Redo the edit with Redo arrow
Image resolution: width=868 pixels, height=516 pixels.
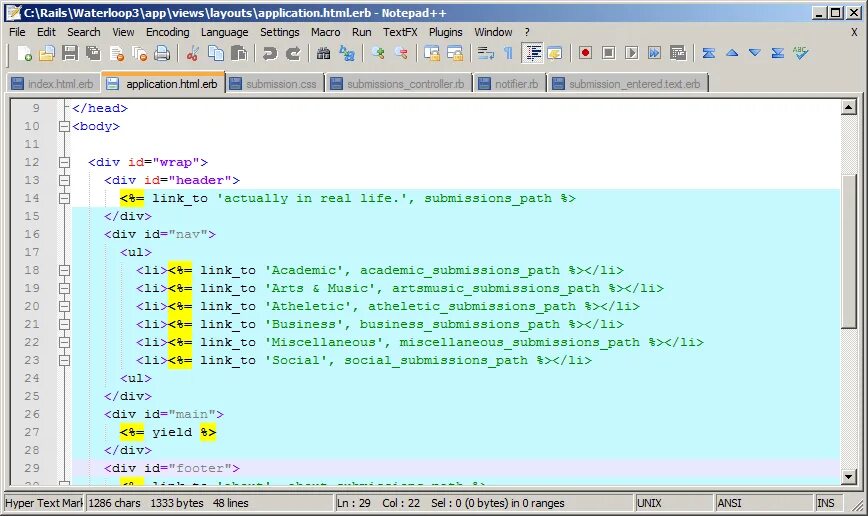293,53
